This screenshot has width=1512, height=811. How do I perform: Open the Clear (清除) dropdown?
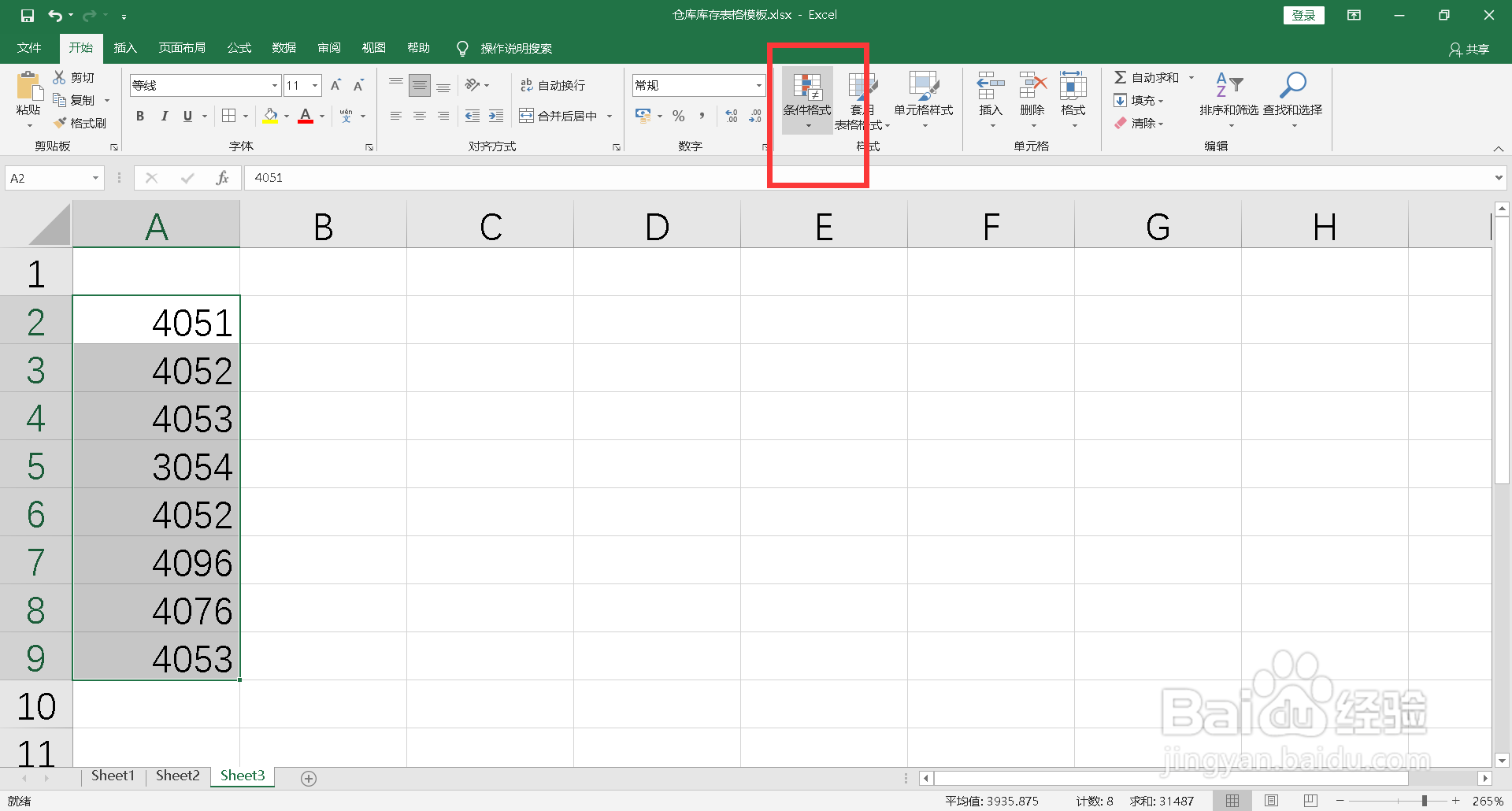(1139, 123)
